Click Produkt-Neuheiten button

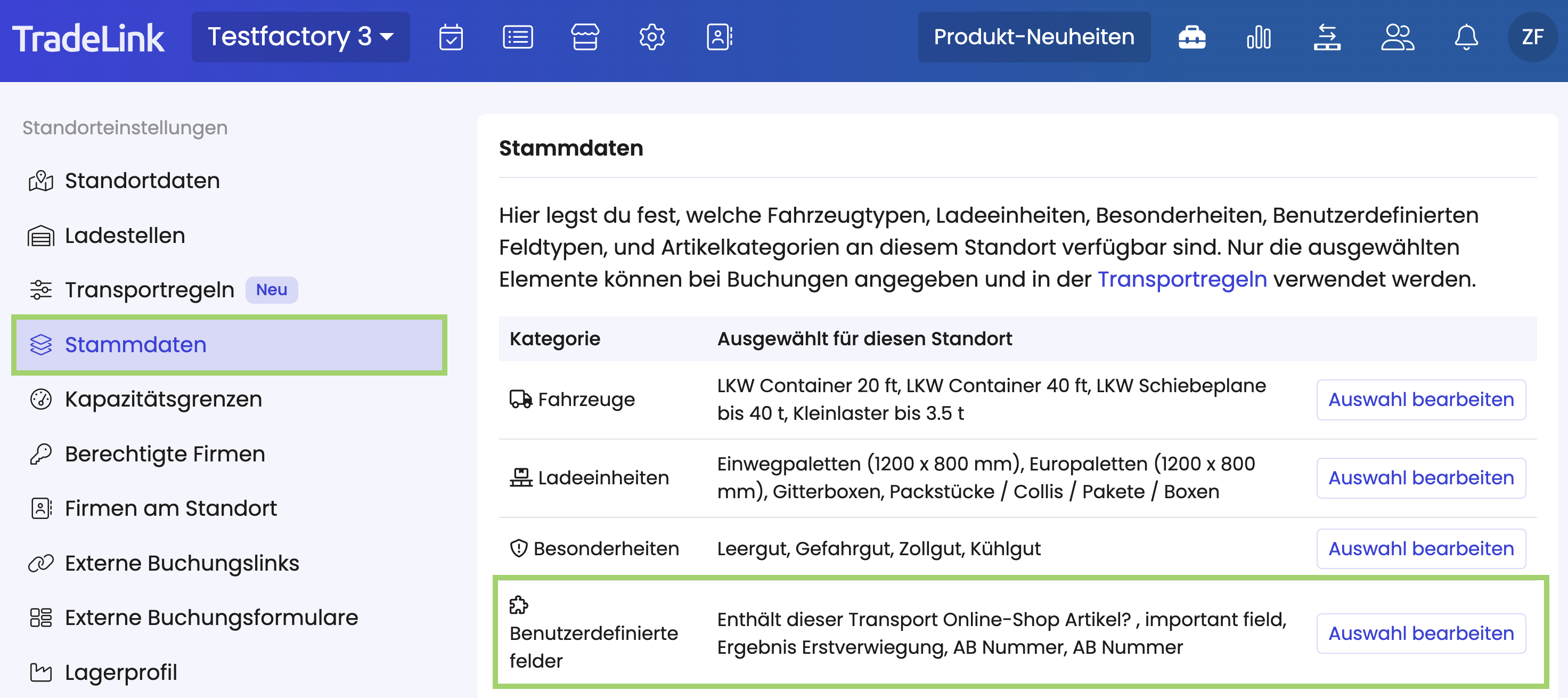[x=1034, y=37]
